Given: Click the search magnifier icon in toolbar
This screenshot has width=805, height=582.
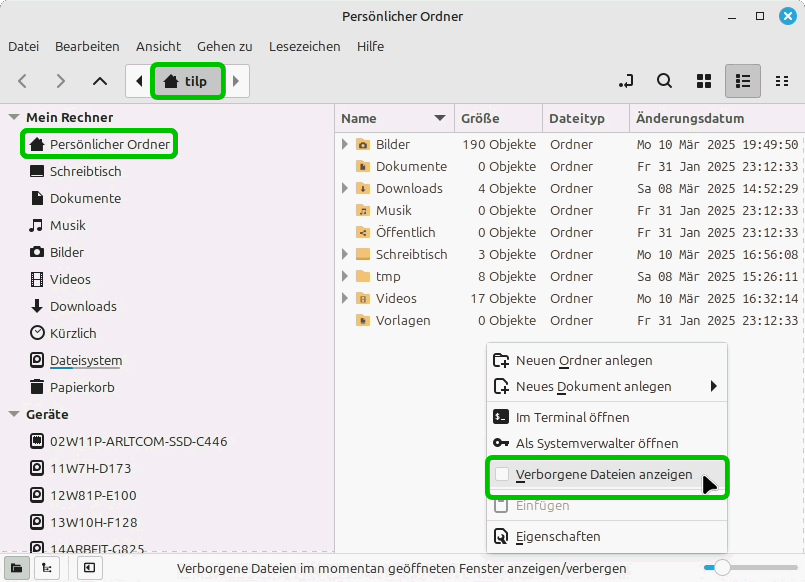Looking at the screenshot, I should pyautogui.click(x=664, y=81).
